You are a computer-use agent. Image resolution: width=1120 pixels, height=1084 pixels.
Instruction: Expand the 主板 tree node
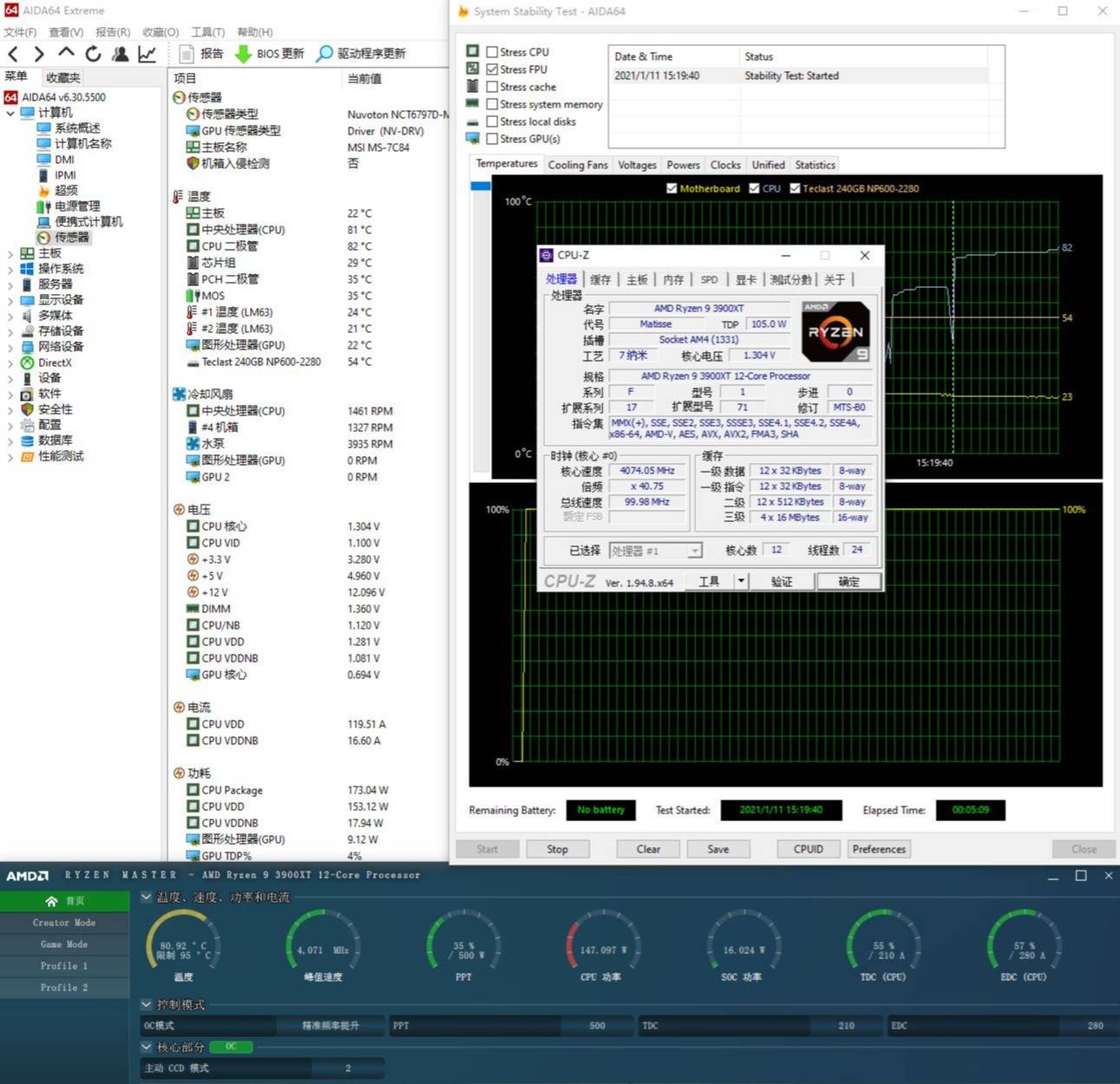(10, 253)
